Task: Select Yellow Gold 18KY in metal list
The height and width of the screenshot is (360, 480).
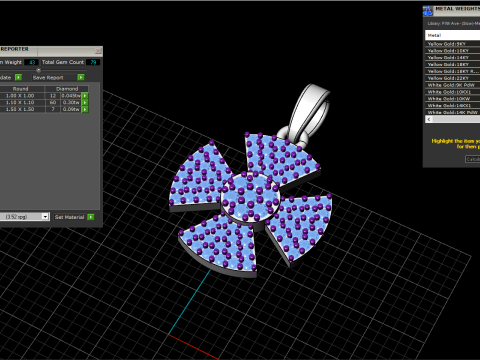Action: (x=452, y=64)
